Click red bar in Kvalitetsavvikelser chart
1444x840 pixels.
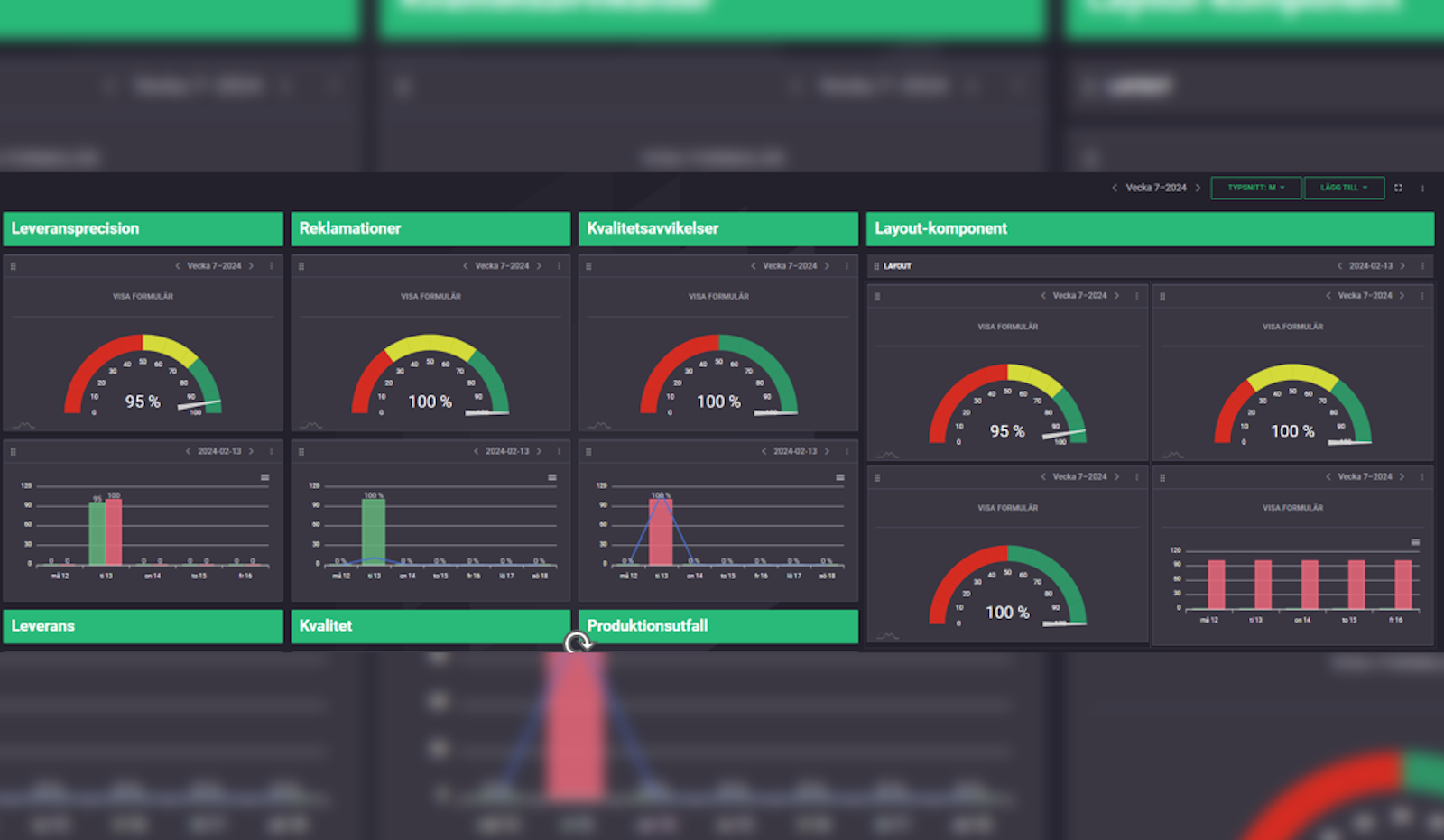(661, 532)
